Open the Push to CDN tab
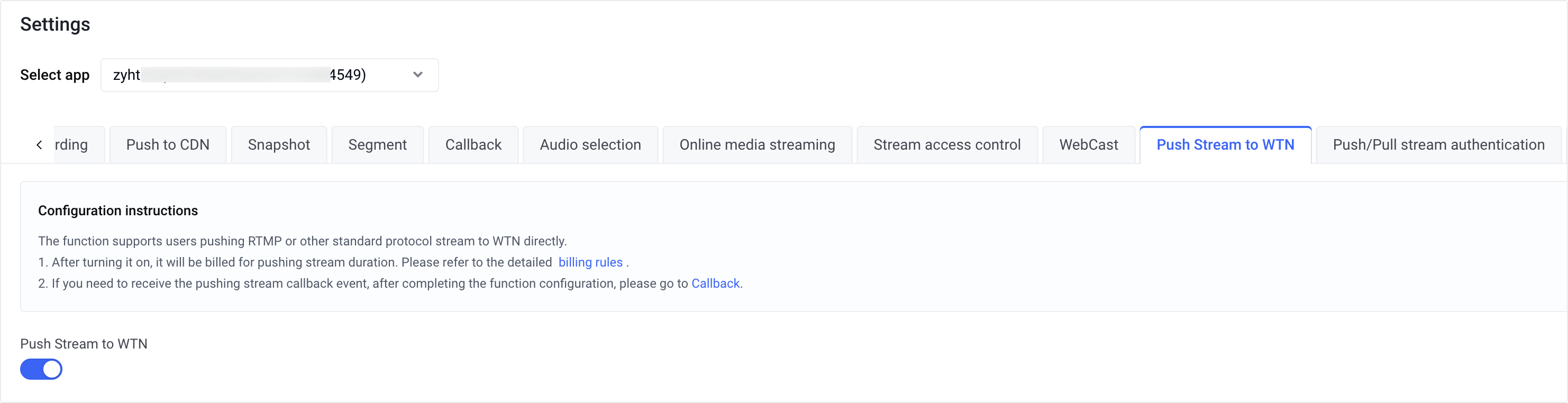Screen dimensions: 1568x403 tap(167, 145)
